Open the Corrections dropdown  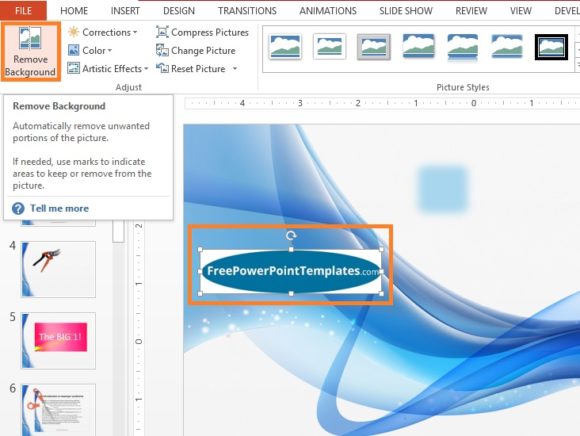pos(103,33)
